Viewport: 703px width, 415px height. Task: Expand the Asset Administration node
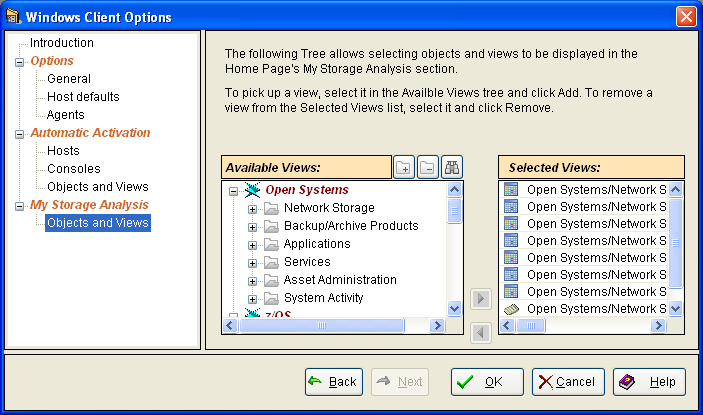(252, 281)
